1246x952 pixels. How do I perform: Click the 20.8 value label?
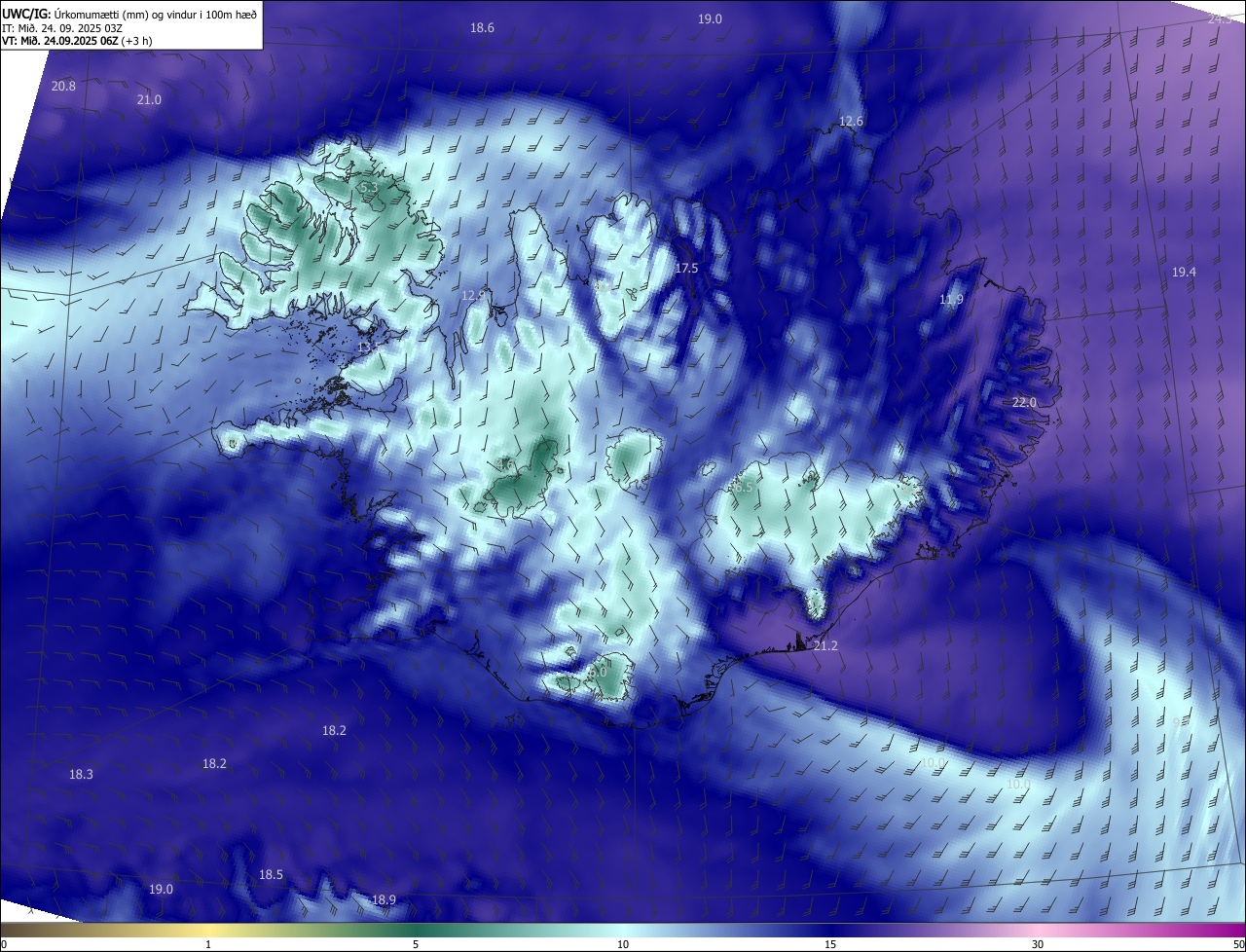point(63,87)
